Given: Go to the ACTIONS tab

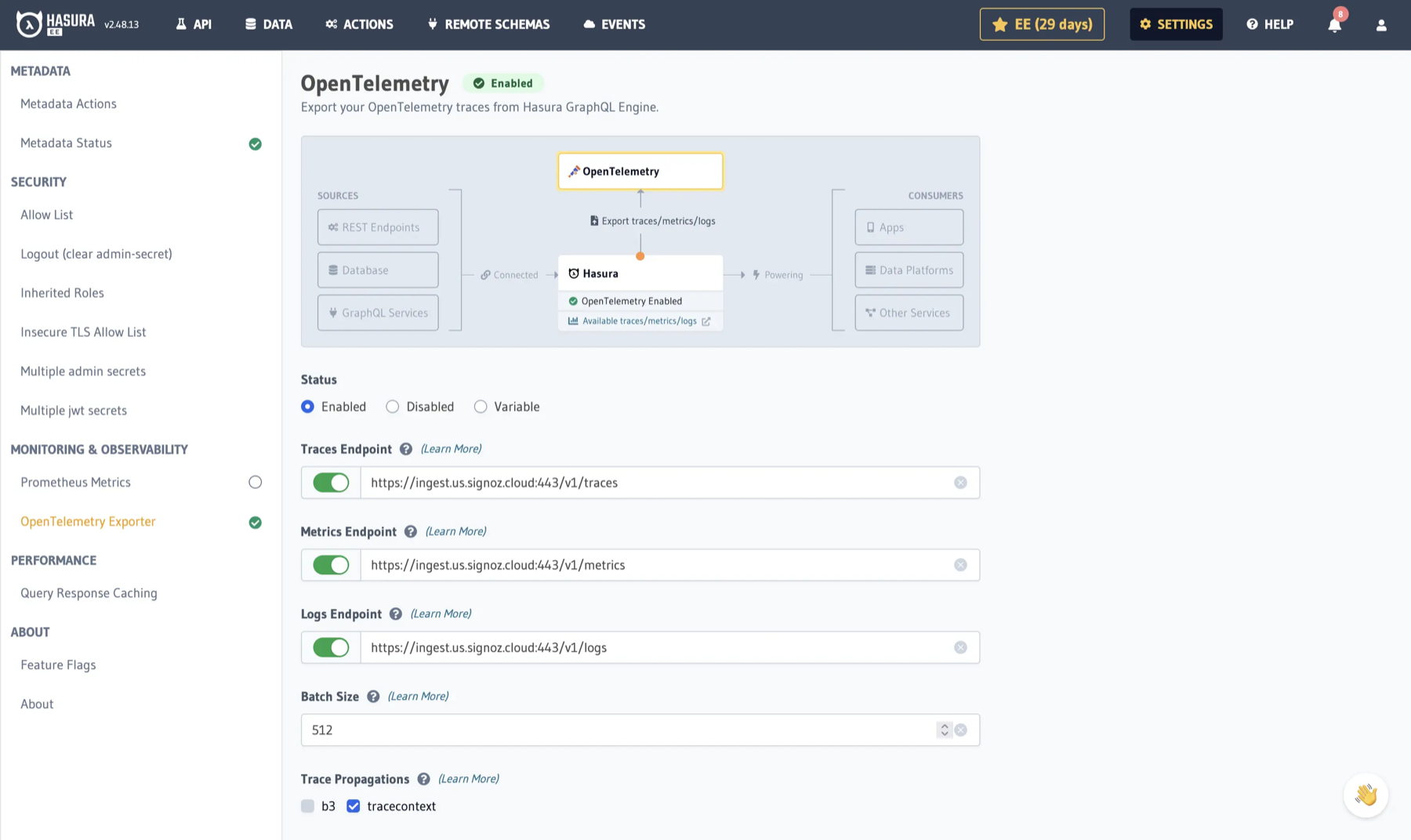Looking at the screenshot, I should click(x=360, y=24).
